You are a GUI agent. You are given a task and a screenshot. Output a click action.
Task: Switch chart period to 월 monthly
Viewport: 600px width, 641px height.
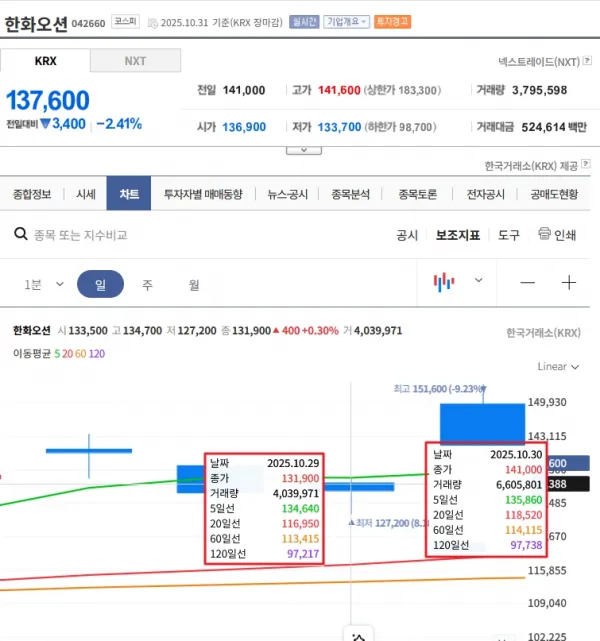194,284
